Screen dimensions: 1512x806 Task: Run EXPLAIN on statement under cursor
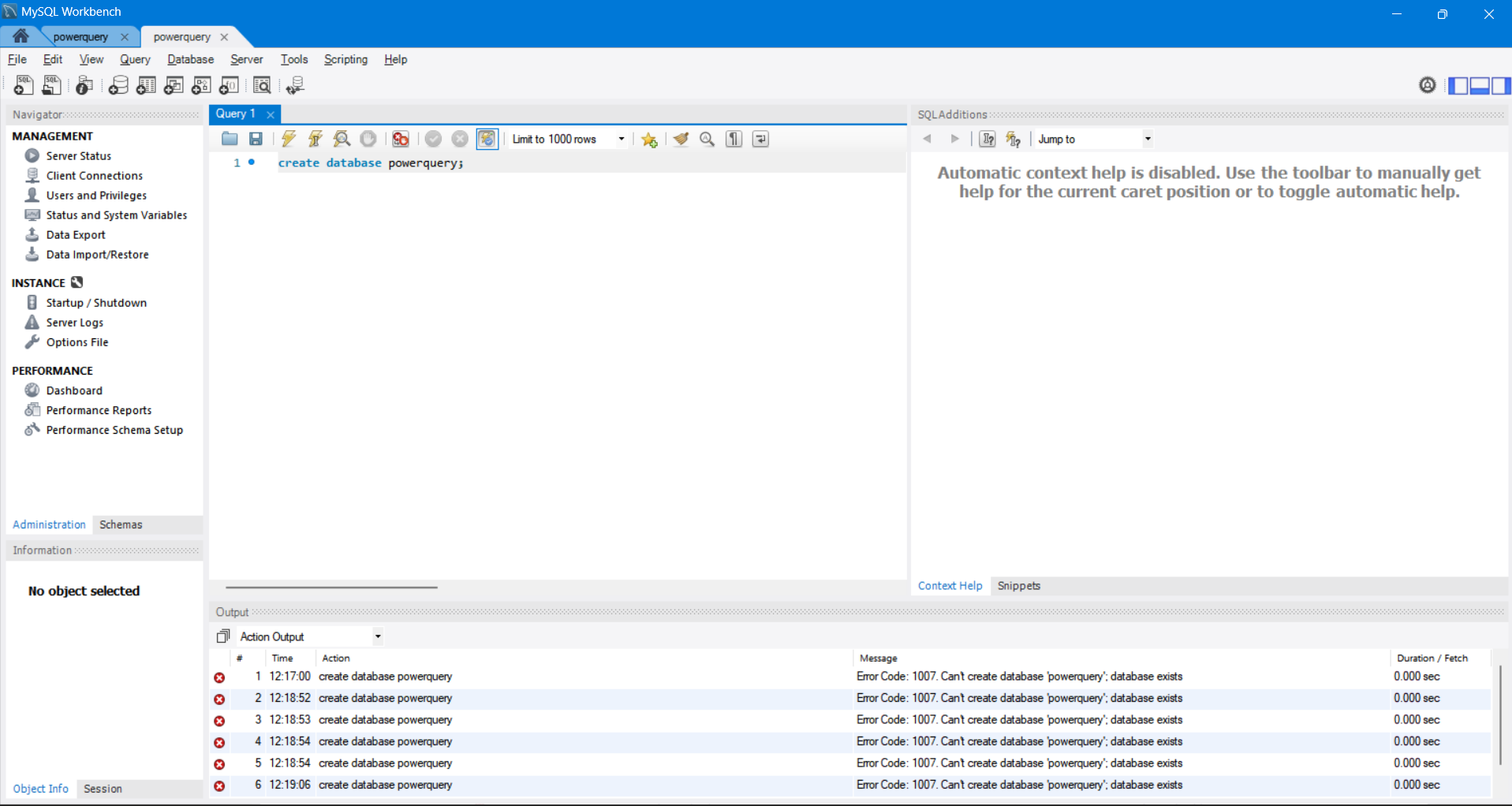(342, 139)
